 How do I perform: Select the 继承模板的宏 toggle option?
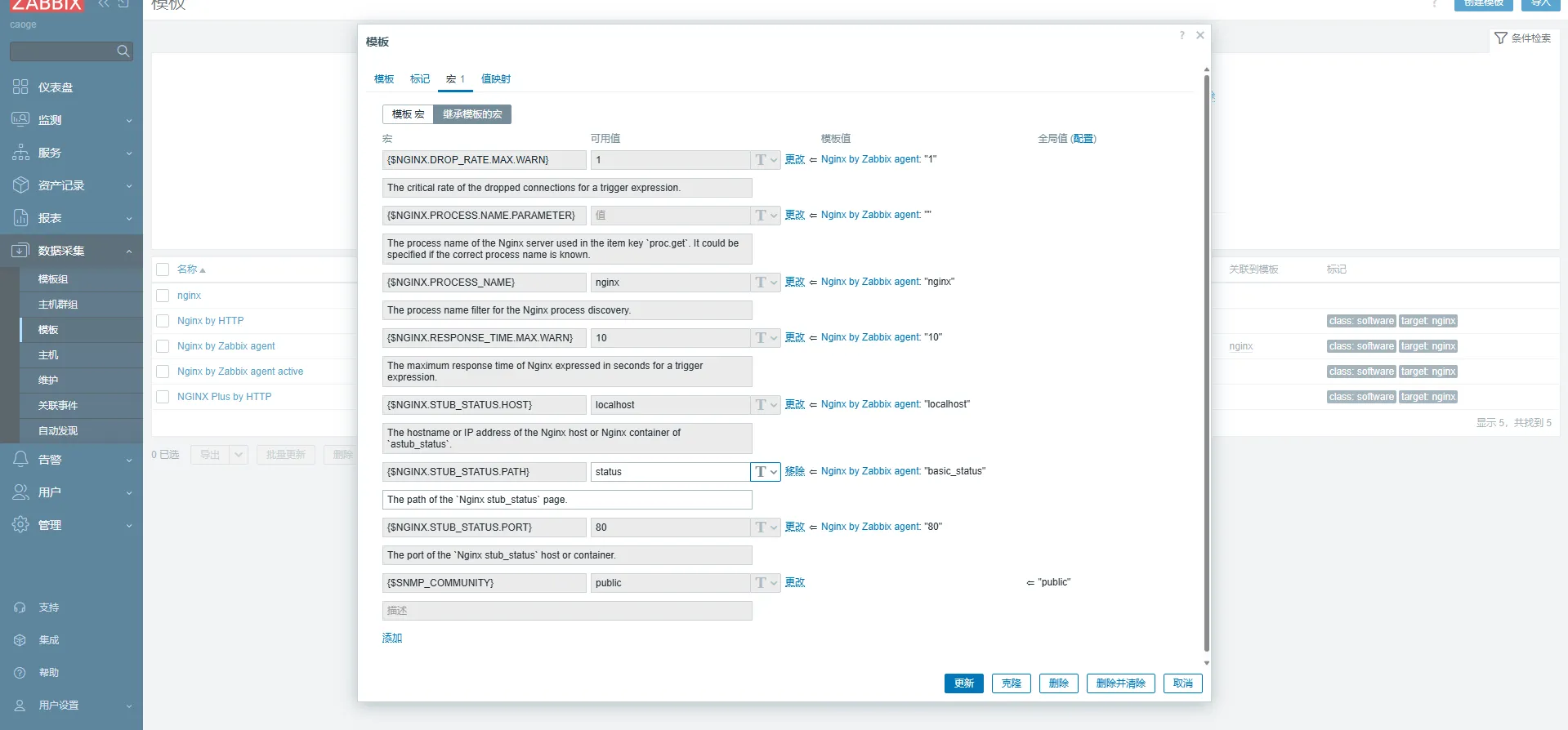click(x=472, y=114)
